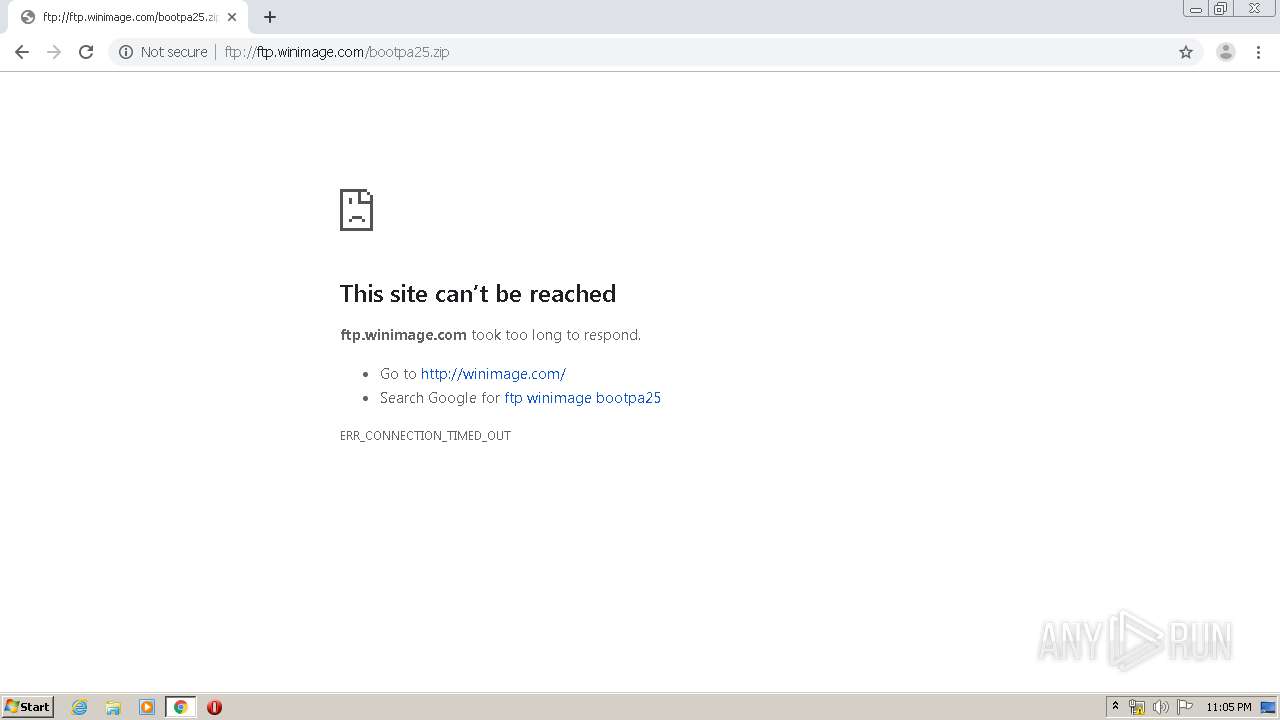Viewport: 1280px width, 720px height.
Task: Close the Chrome window
Action: 1254,9
